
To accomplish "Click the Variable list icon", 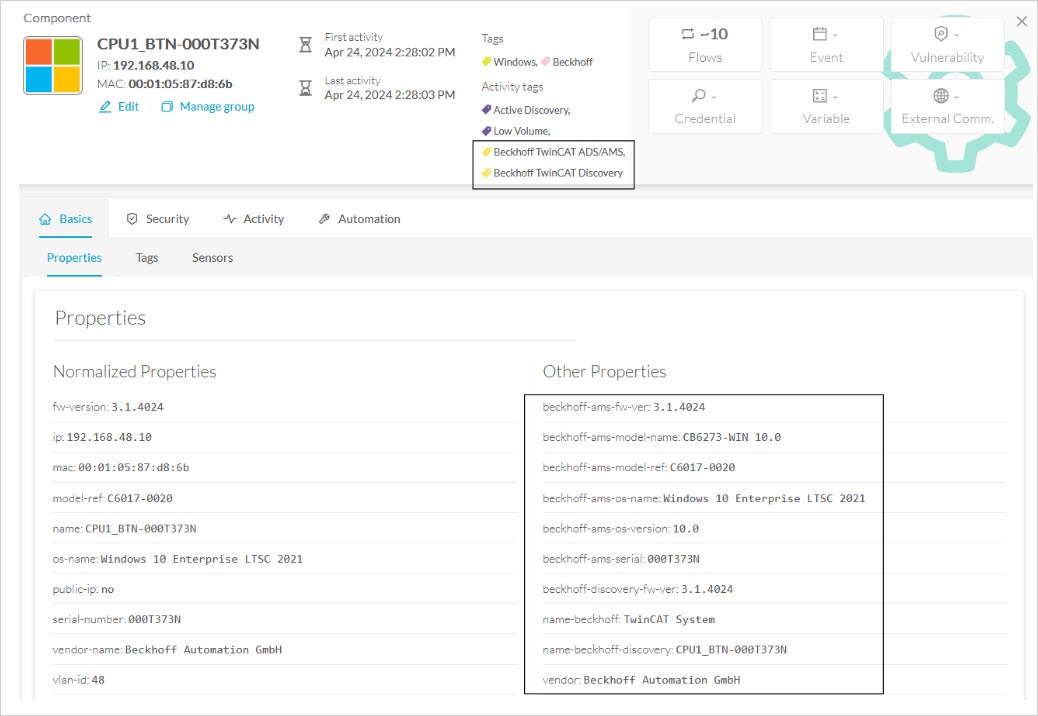I will click(x=820, y=96).
